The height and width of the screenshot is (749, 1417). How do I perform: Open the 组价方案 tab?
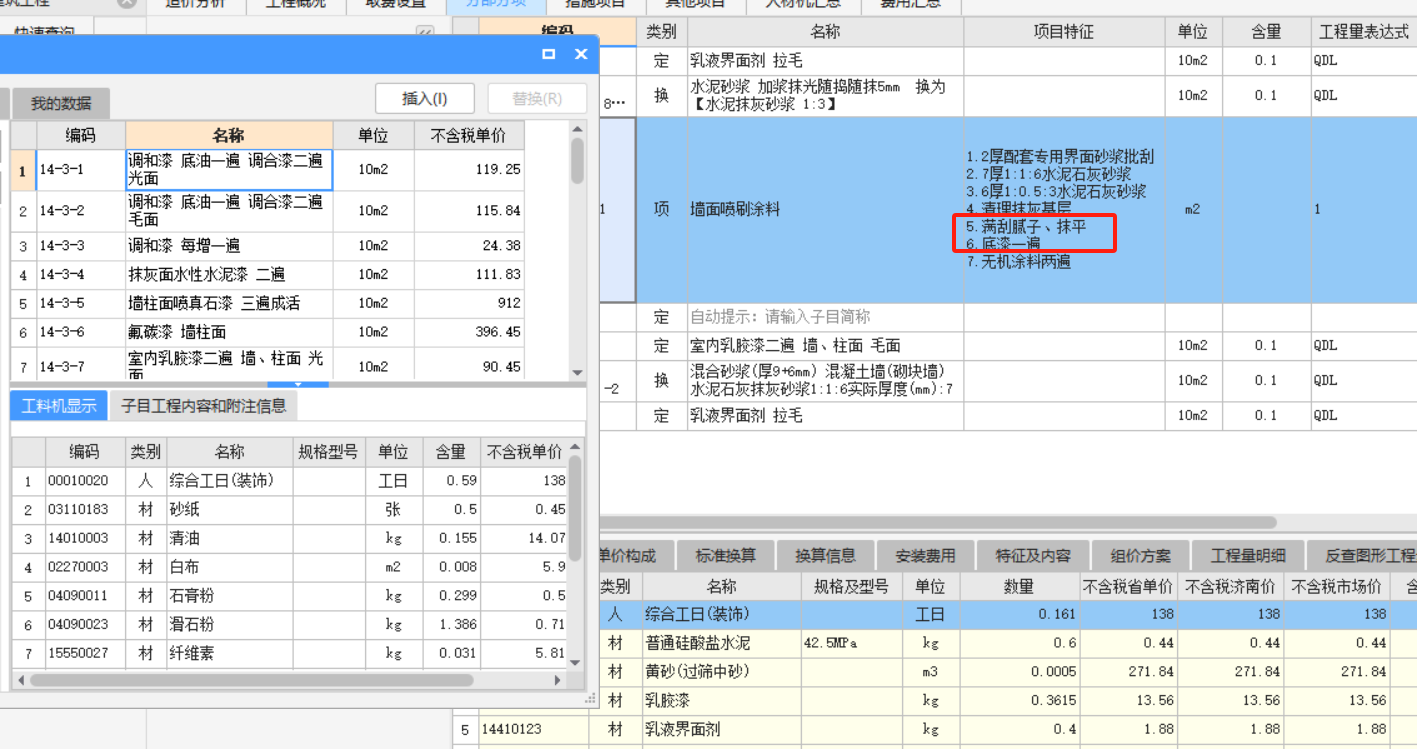[x=1140, y=555]
